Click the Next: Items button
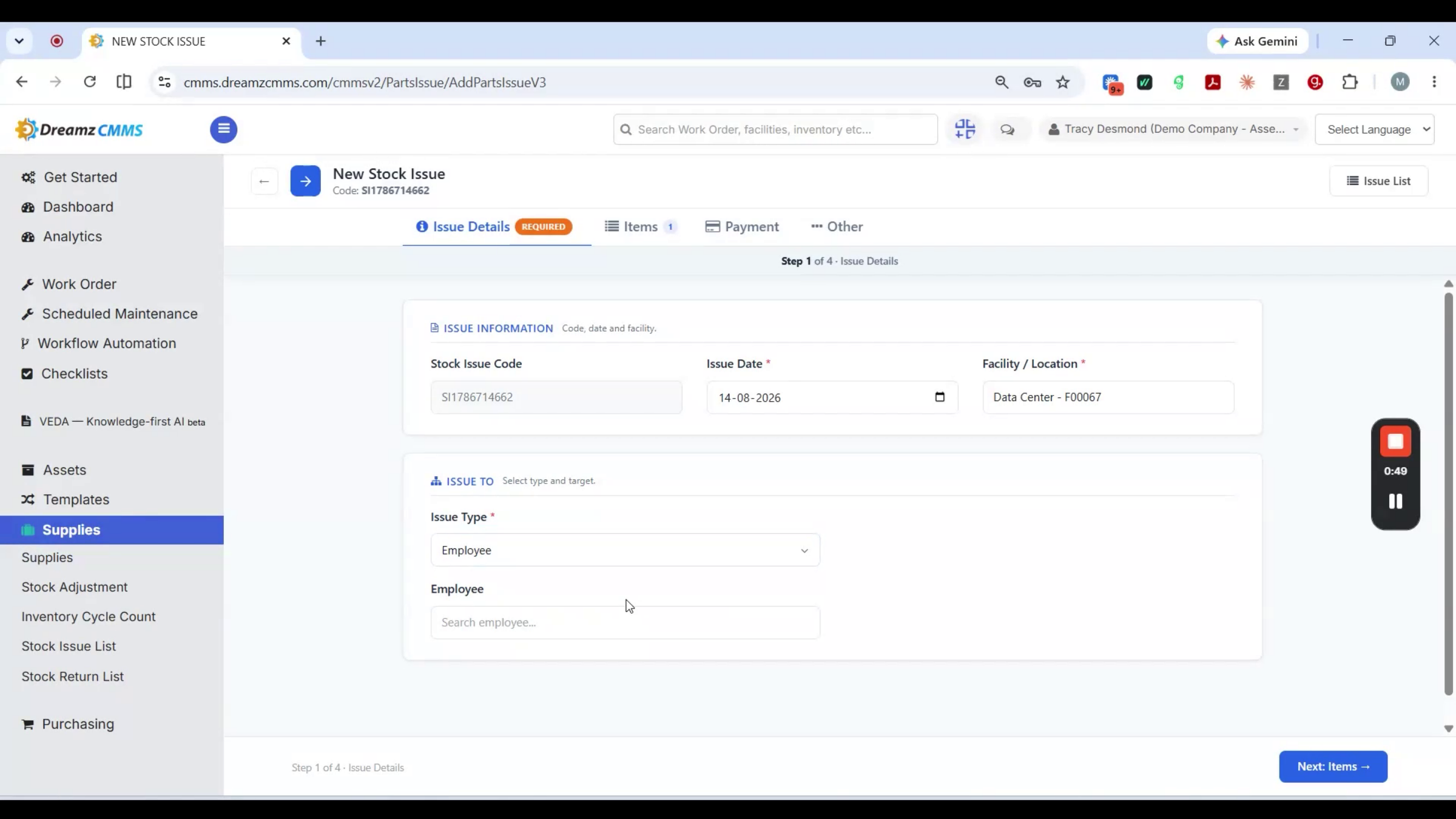The width and height of the screenshot is (1456, 819). click(1333, 767)
